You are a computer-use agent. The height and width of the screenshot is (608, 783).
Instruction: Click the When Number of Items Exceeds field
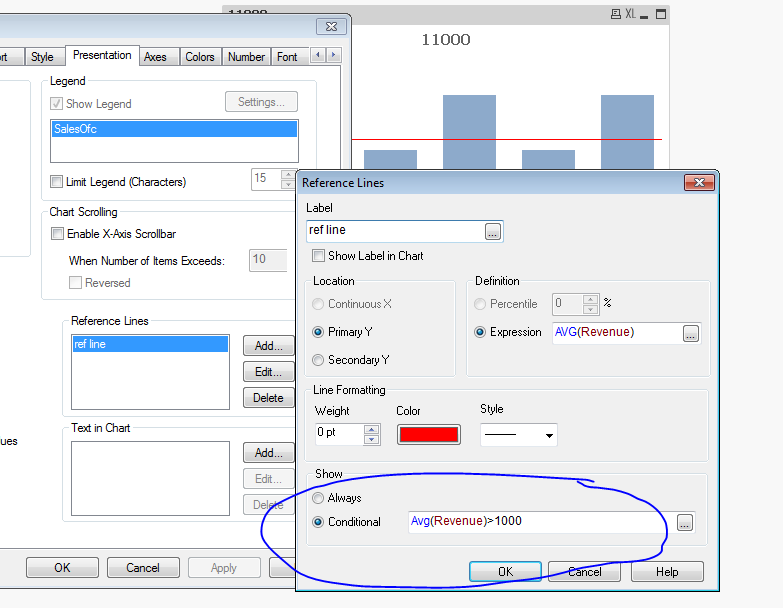(268, 260)
